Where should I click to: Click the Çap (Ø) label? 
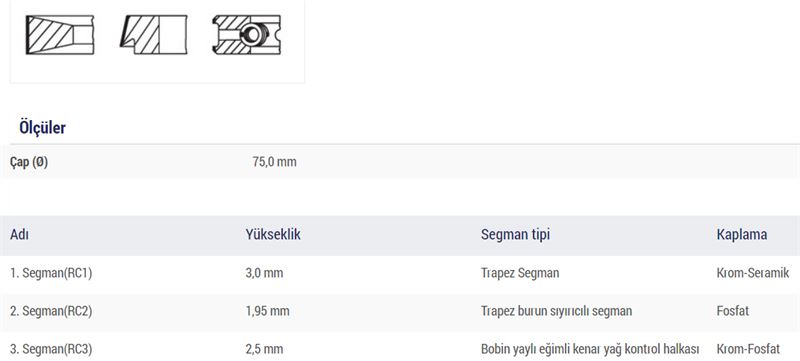29,162
